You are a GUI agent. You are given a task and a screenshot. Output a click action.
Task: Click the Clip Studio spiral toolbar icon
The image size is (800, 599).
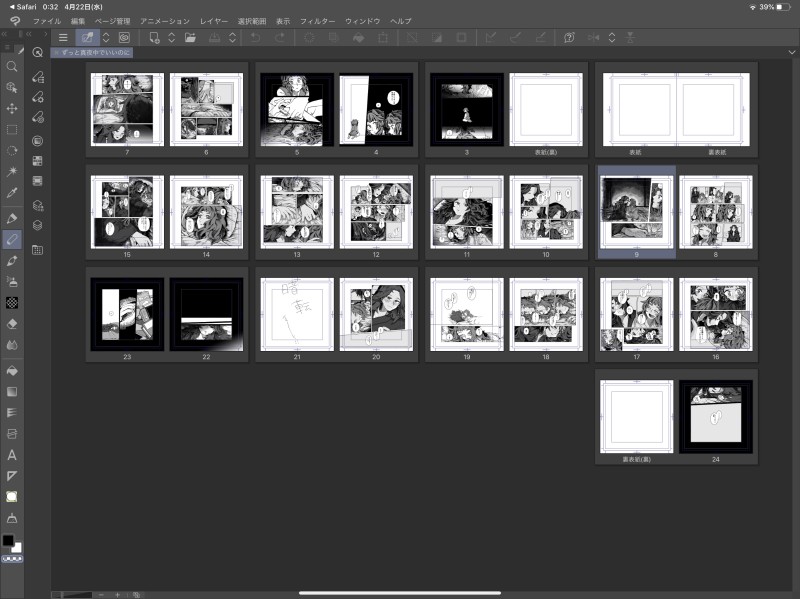pyautogui.click(x=124, y=38)
